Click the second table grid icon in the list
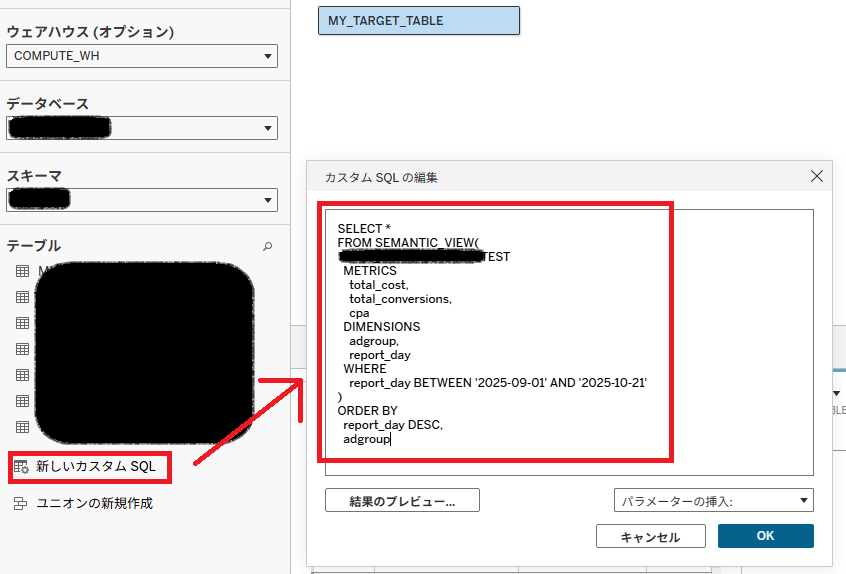The width and height of the screenshot is (846, 574). pos(22,297)
